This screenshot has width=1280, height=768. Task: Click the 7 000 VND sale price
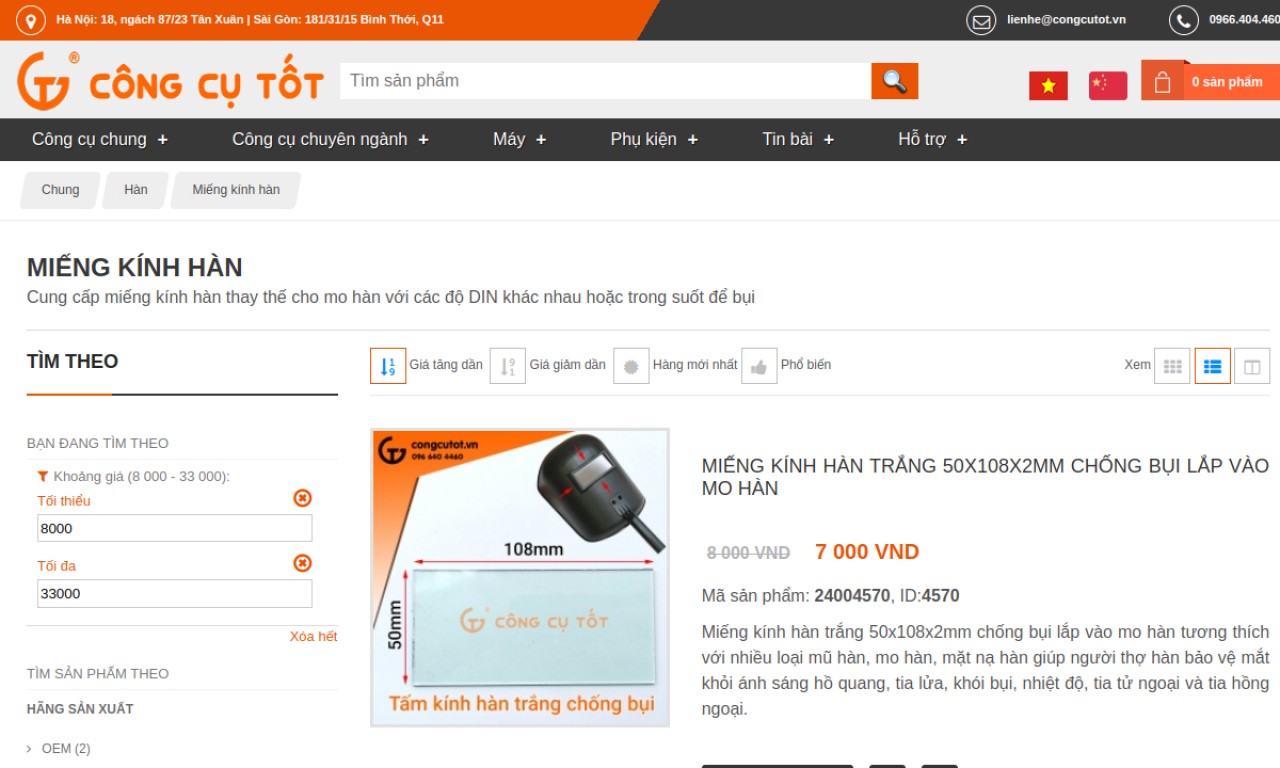point(867,552)
